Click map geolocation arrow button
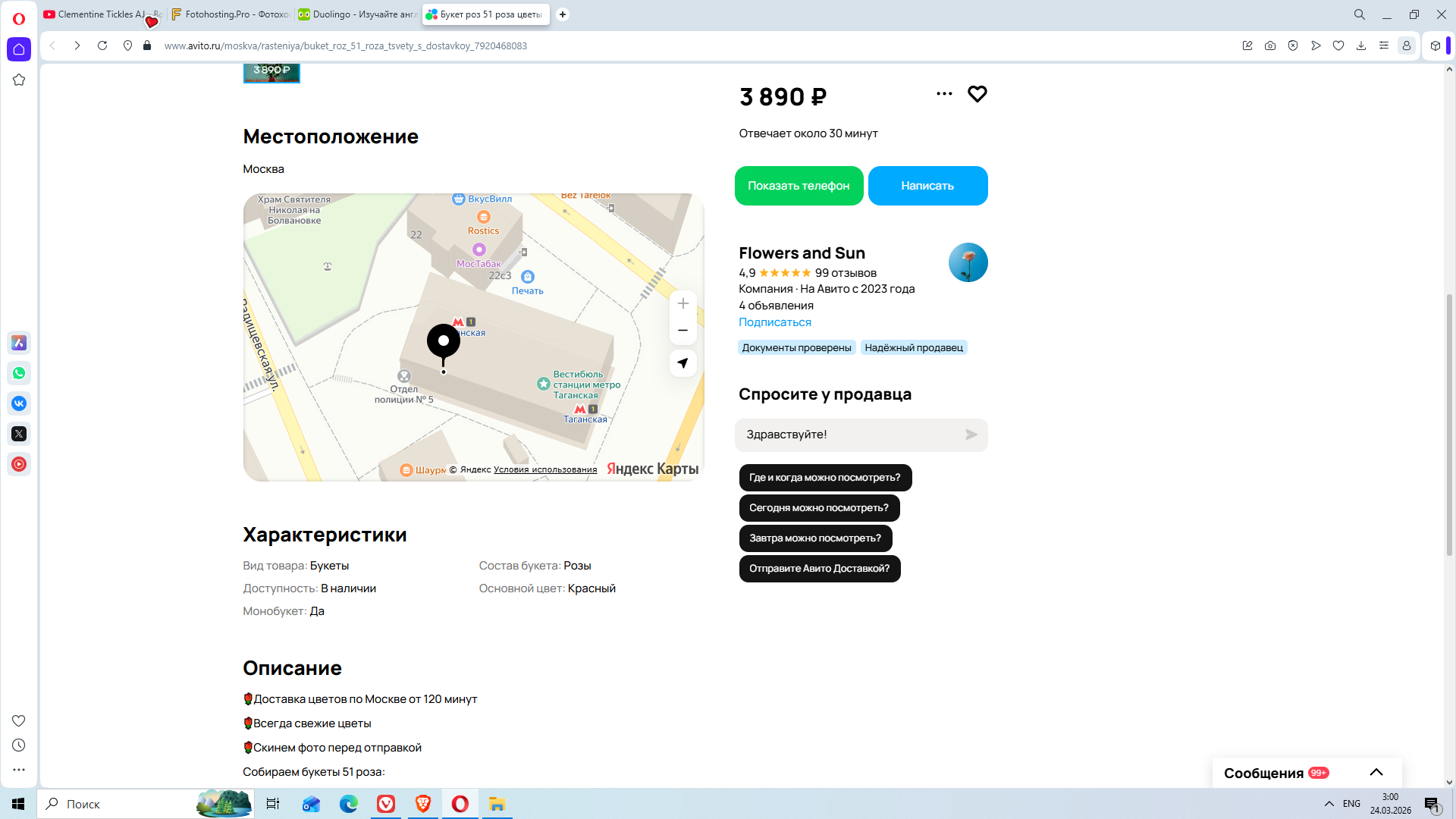 682,363
